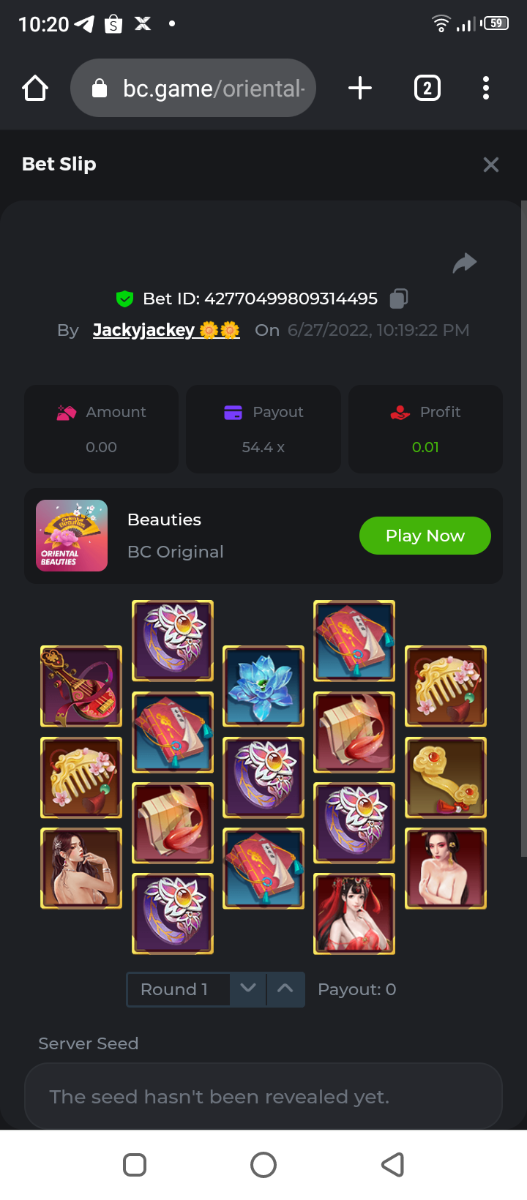Copy the Bet ID number
The width and height of the screenshot is (527, 1200).
point(399,298)
